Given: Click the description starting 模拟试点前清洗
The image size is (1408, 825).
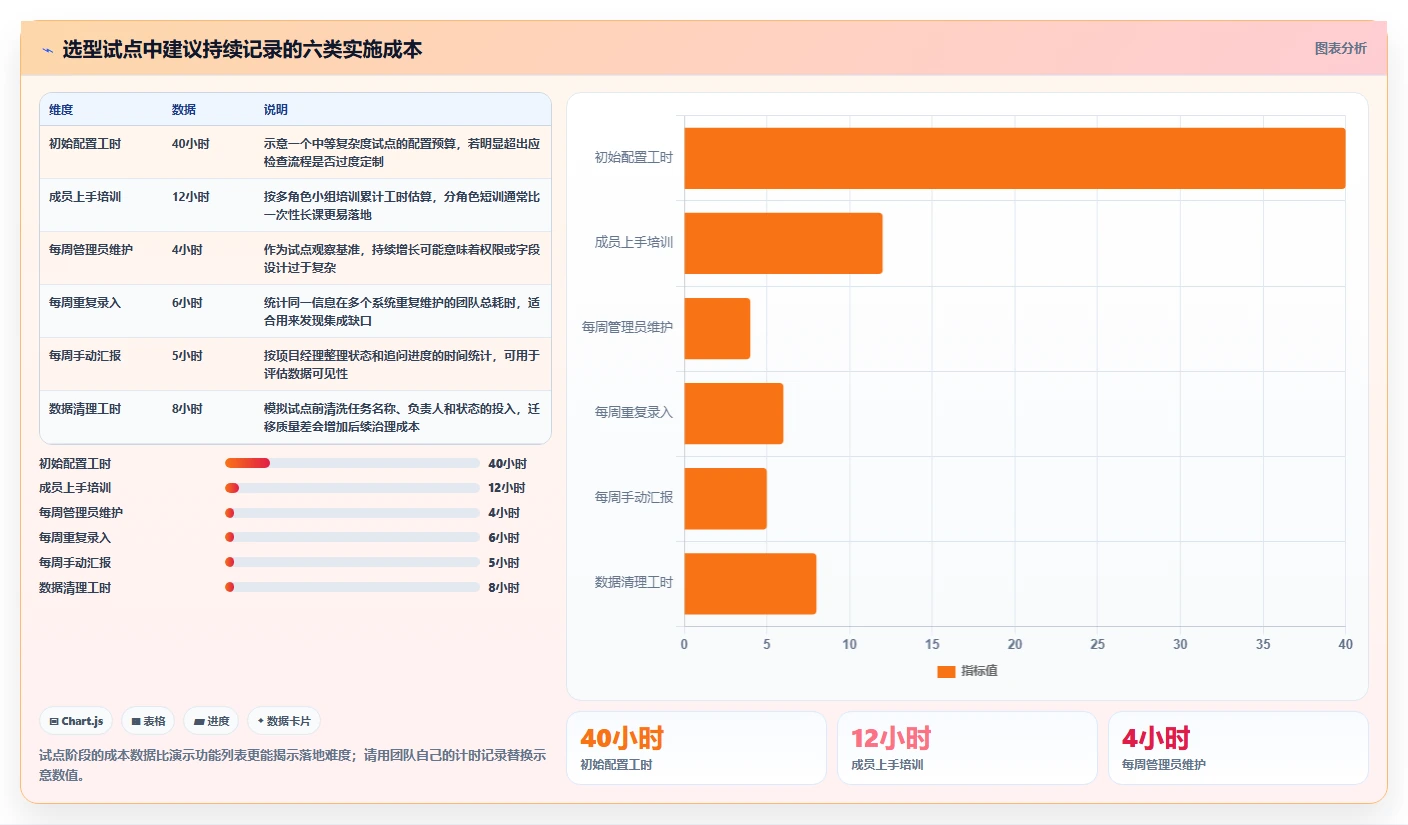Looking at the screenshot, I should (402, 417).
